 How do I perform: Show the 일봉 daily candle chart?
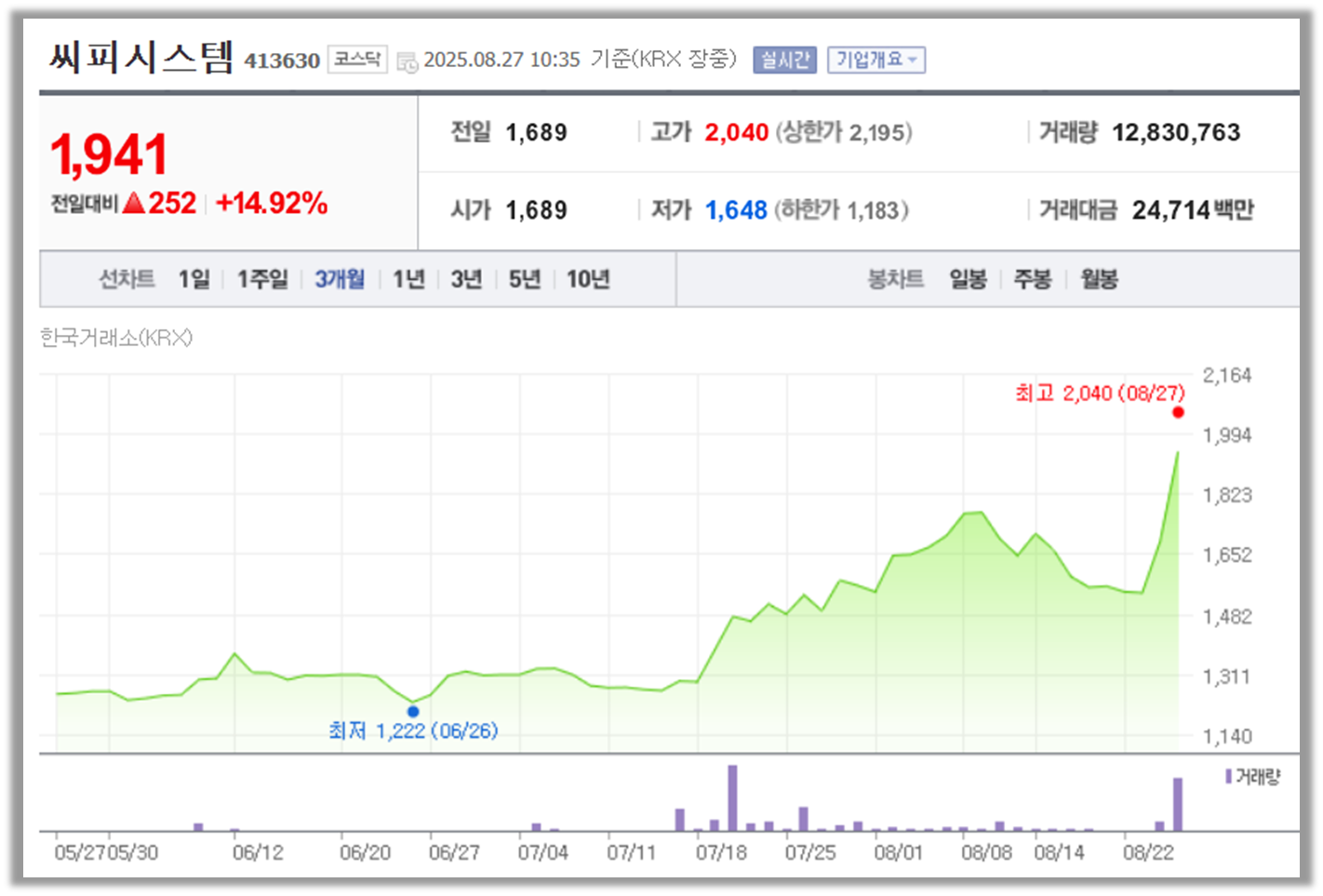[x=968, y=279]
